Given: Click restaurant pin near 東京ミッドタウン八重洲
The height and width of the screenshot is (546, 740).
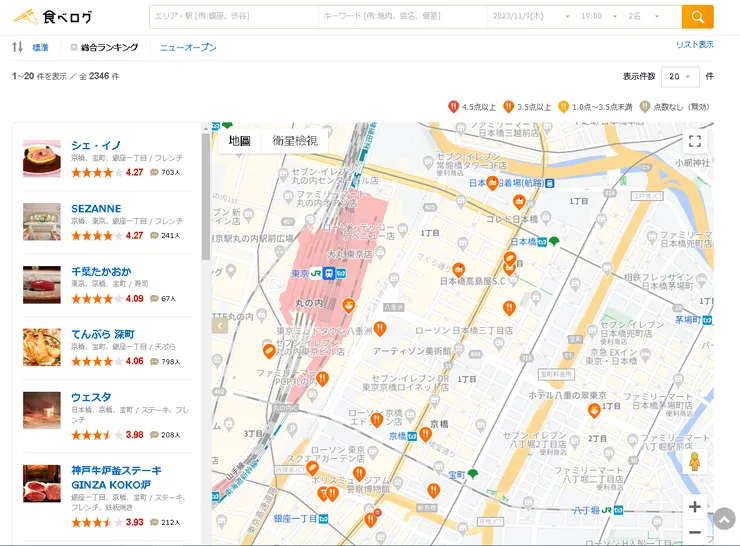Looking at the screenshot, I should (x=380, y=328).
